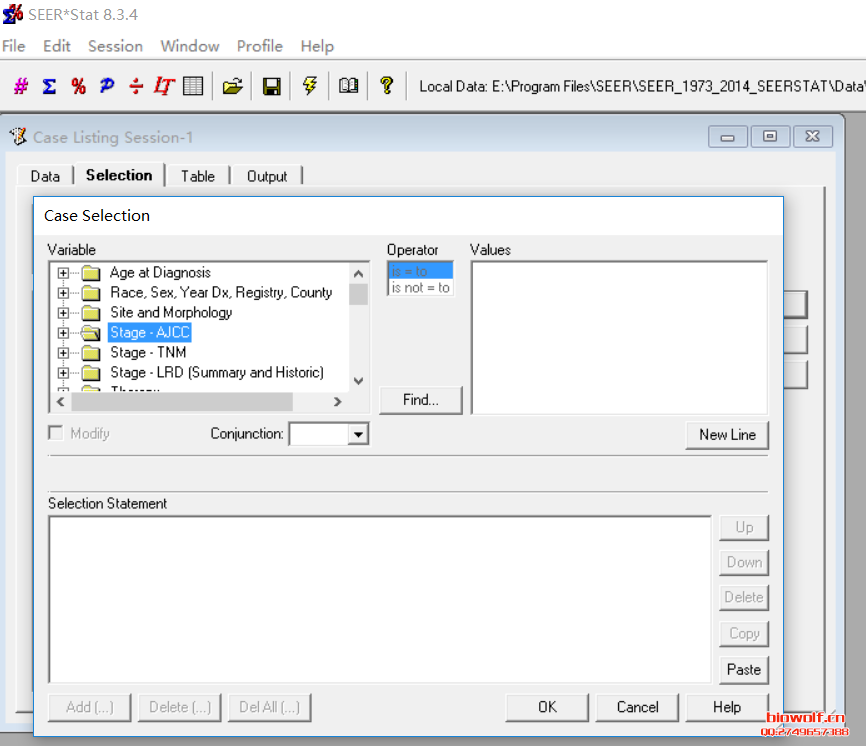Start a new Frequency session (# icon)

point(21,86)
